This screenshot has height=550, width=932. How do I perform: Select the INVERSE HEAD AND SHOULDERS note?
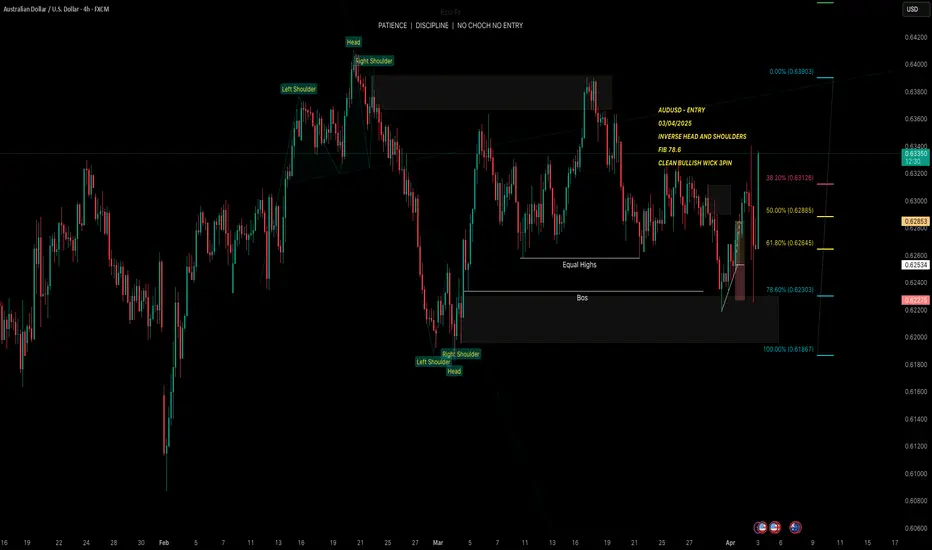point(702,136)
